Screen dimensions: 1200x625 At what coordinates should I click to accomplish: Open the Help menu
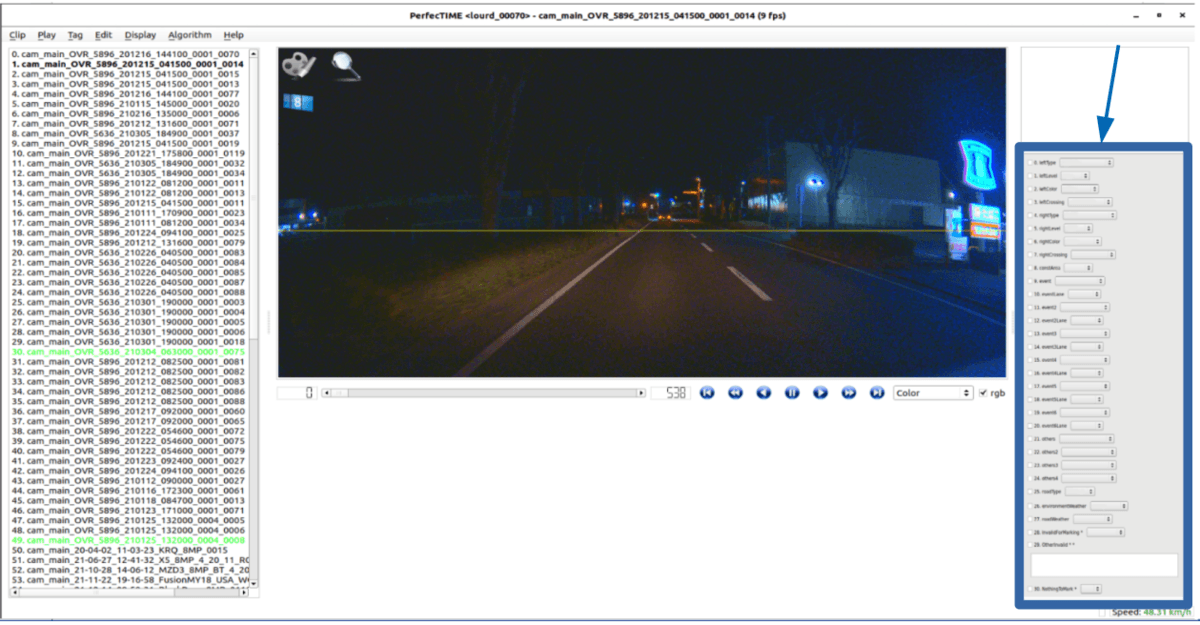click(233, 35)
